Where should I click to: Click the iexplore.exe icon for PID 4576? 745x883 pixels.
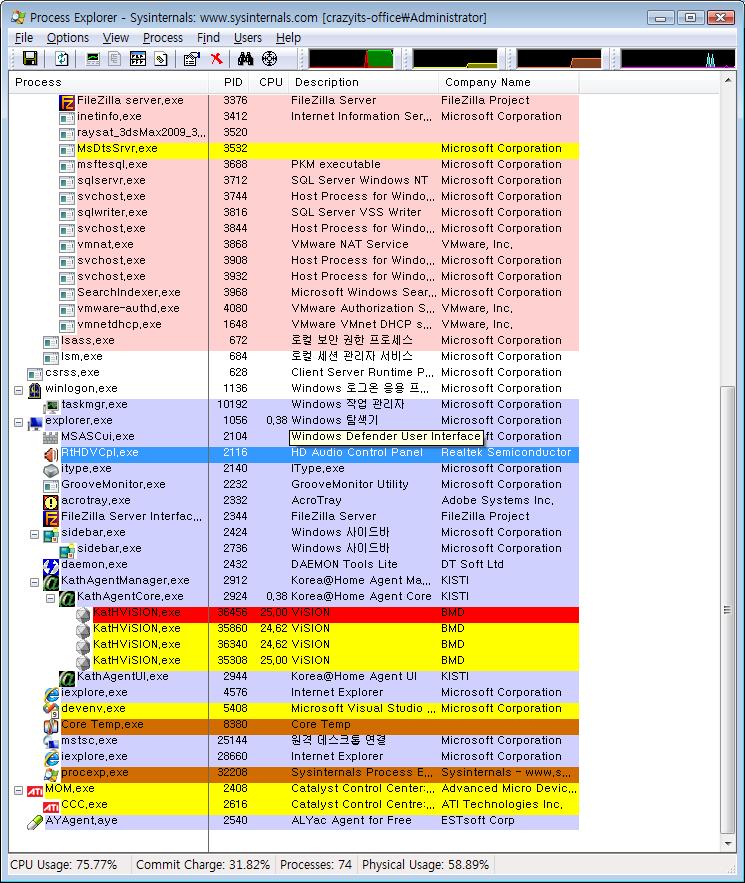pyautogui.click(x=51, y=694)
